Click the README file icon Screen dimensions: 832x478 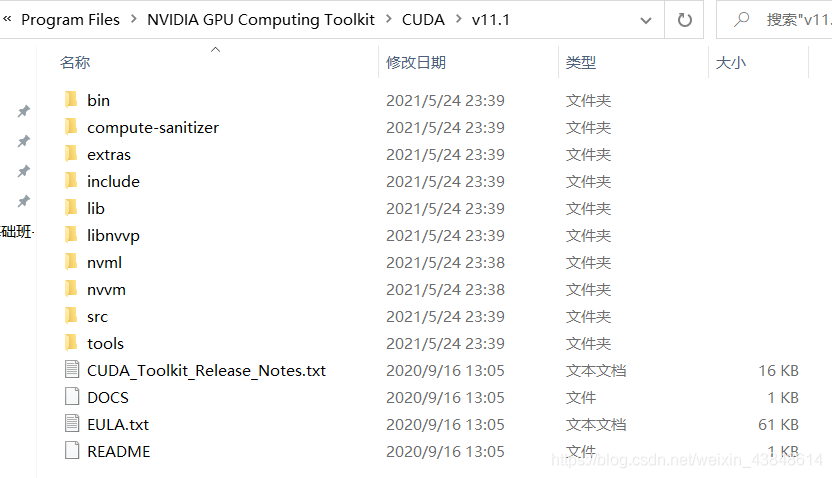(x=71, y=451)
